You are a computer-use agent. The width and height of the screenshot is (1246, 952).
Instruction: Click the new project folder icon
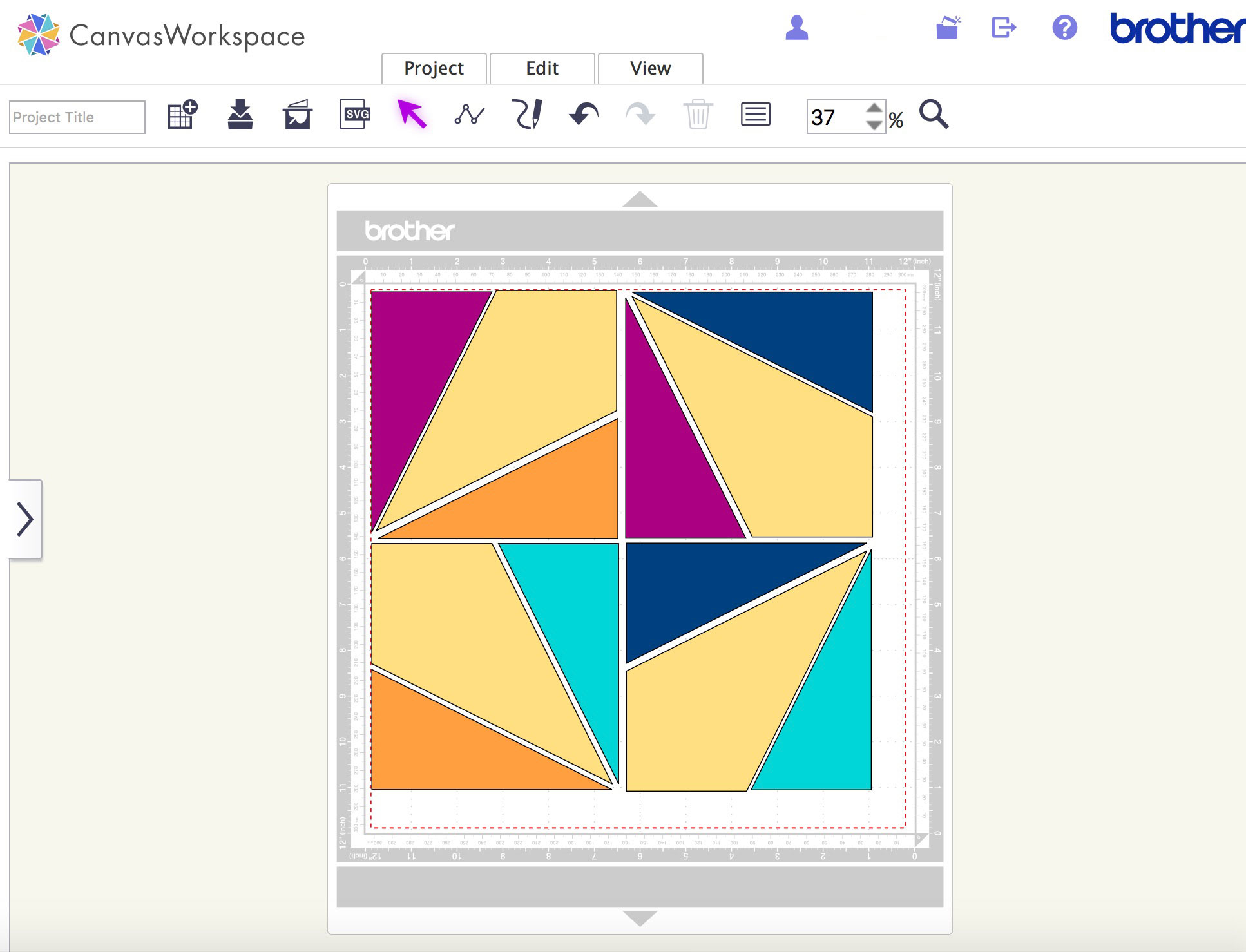tap(948, 28)
